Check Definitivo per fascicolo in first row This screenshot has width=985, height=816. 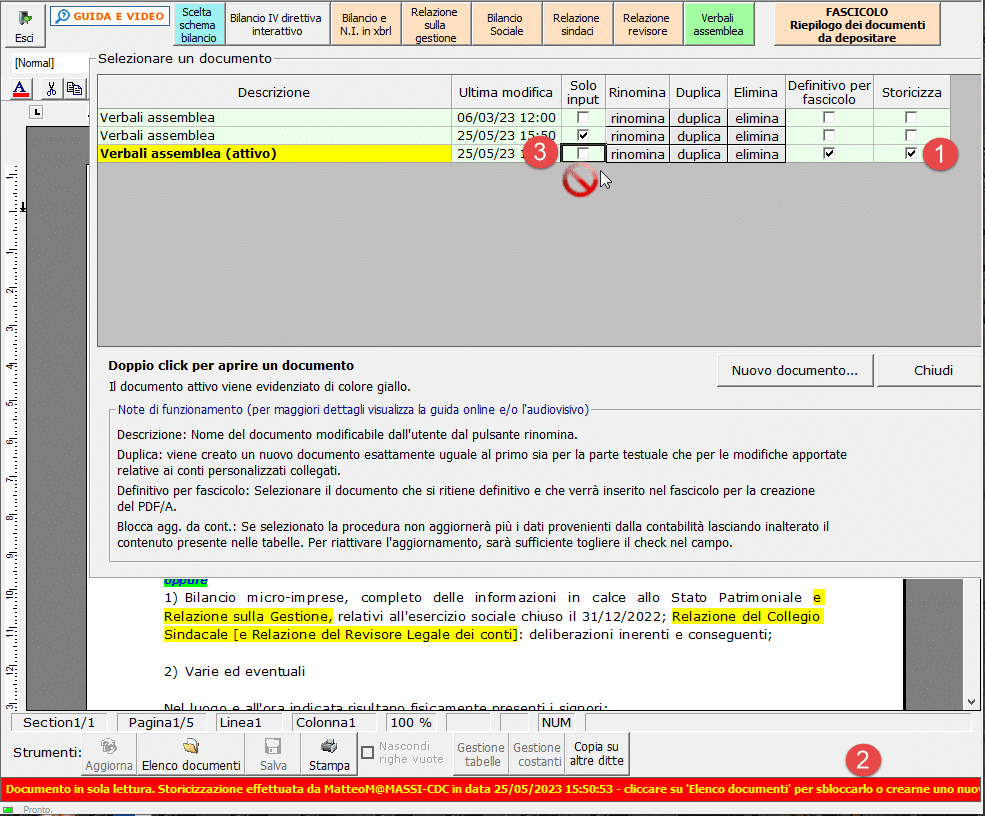tap(829, 117)
